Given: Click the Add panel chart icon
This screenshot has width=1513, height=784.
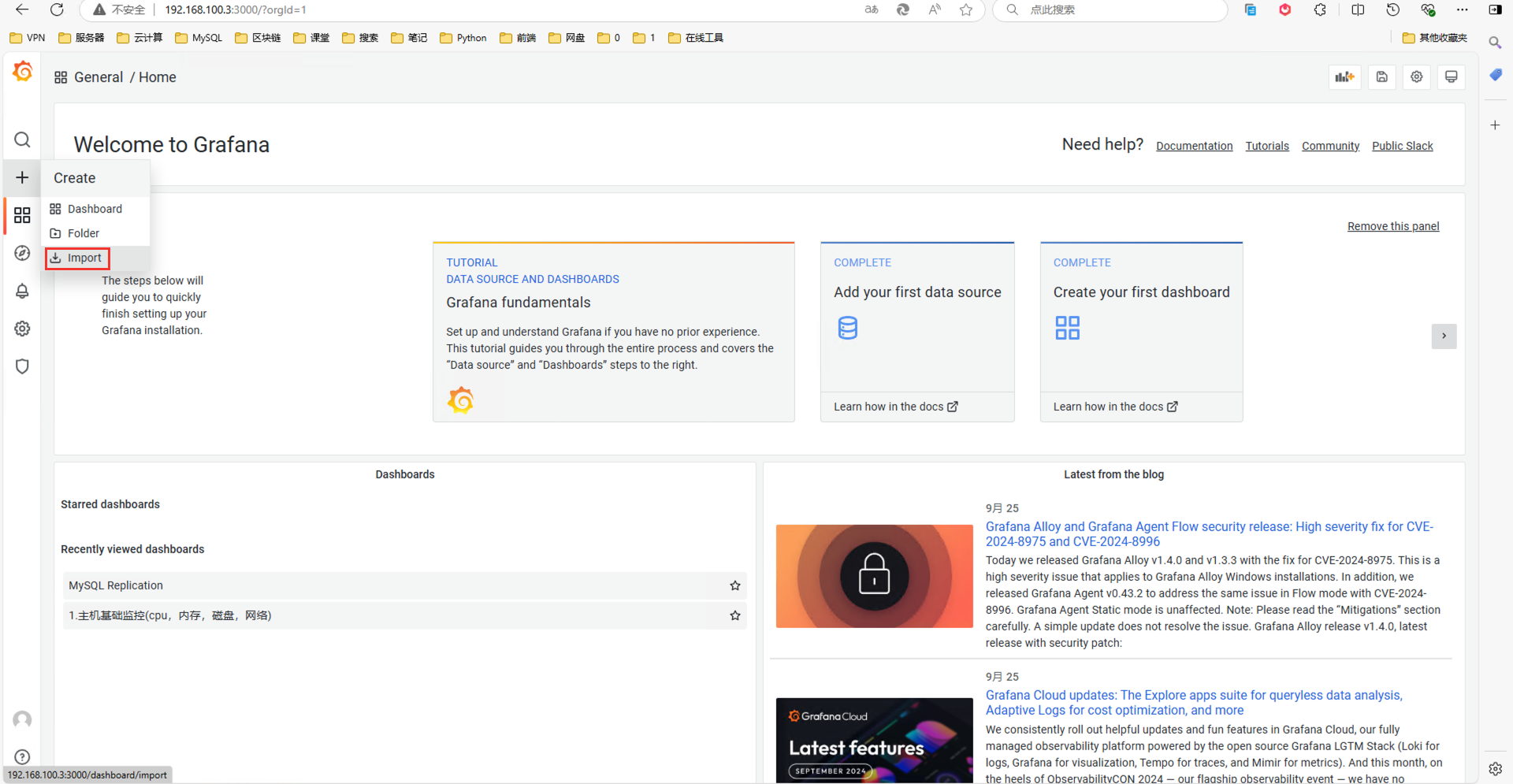Looking at the screenshot, I should click(1344, 77).
